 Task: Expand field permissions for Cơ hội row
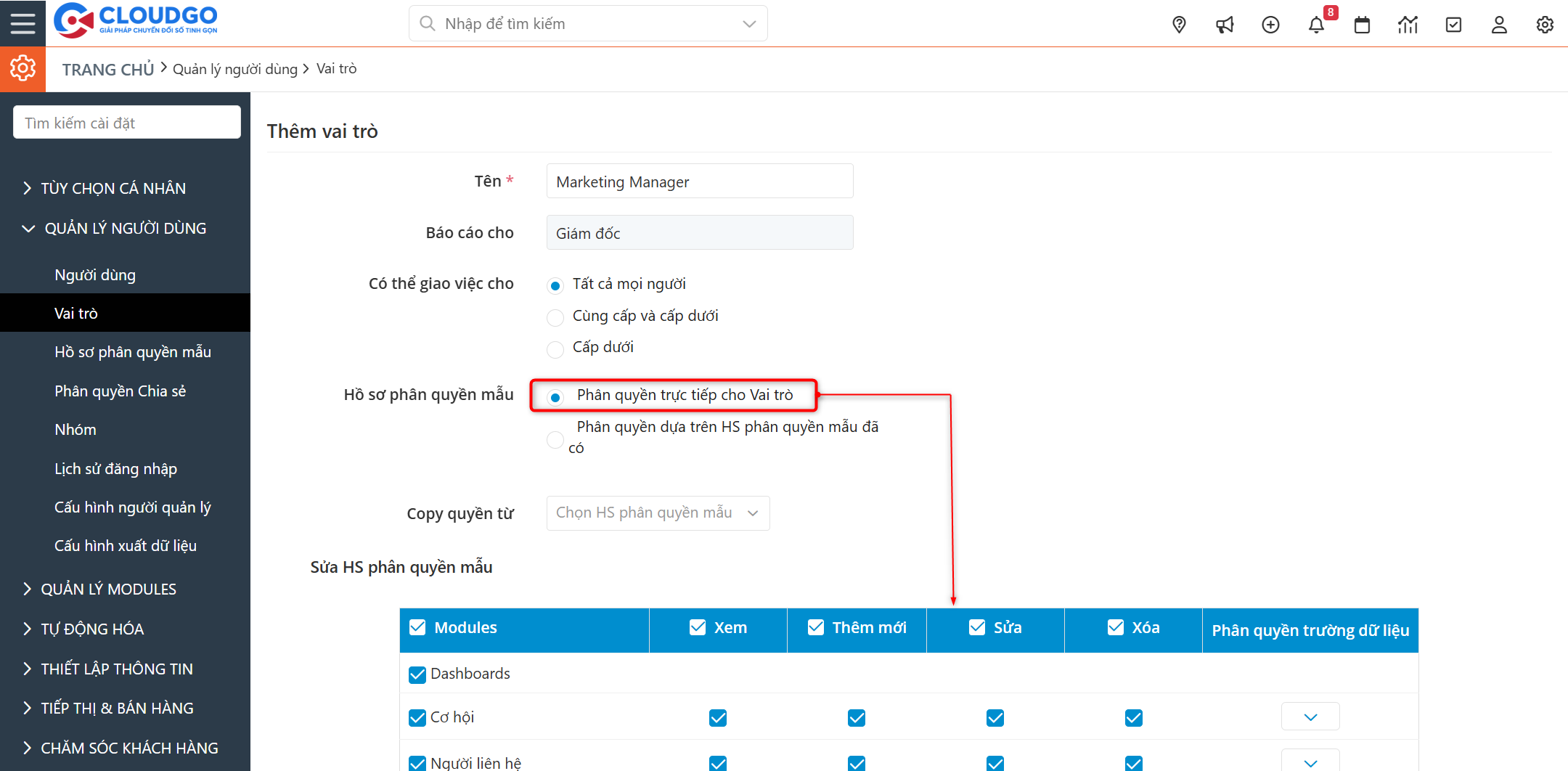click(1310, 717)
